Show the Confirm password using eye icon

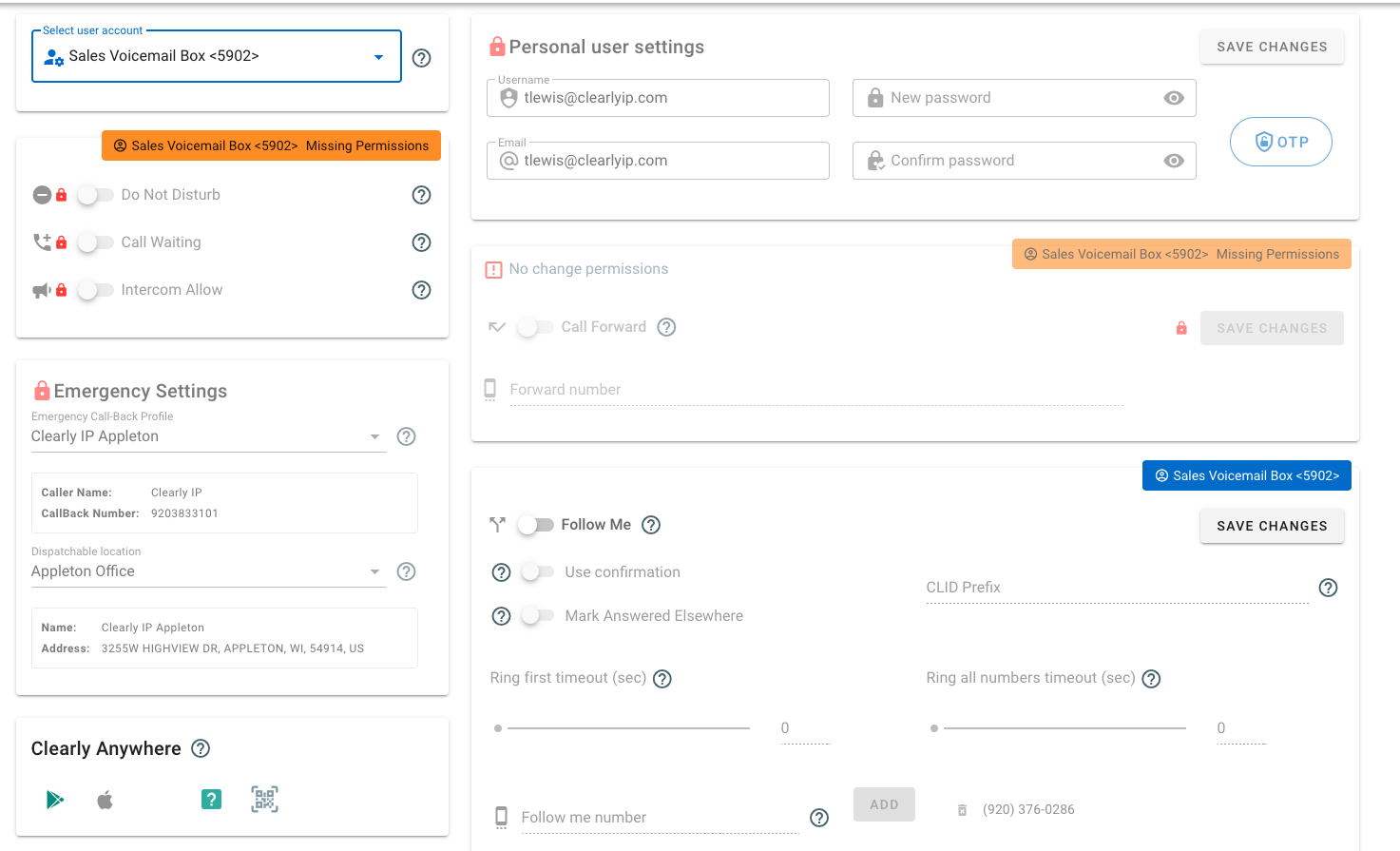pos(1173,160)
